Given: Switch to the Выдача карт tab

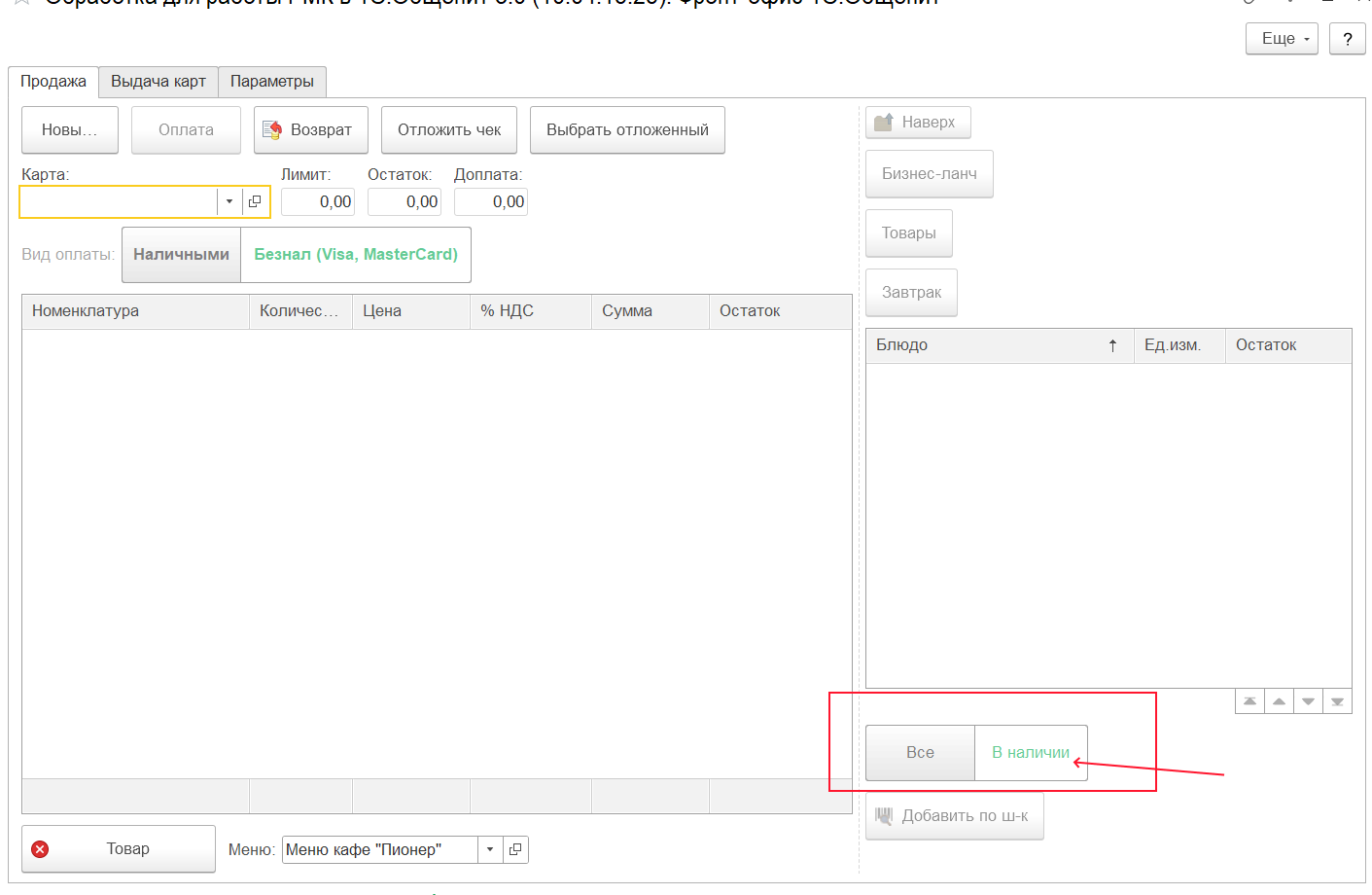Looking at the screenshot, I should (x=158, y=82).
